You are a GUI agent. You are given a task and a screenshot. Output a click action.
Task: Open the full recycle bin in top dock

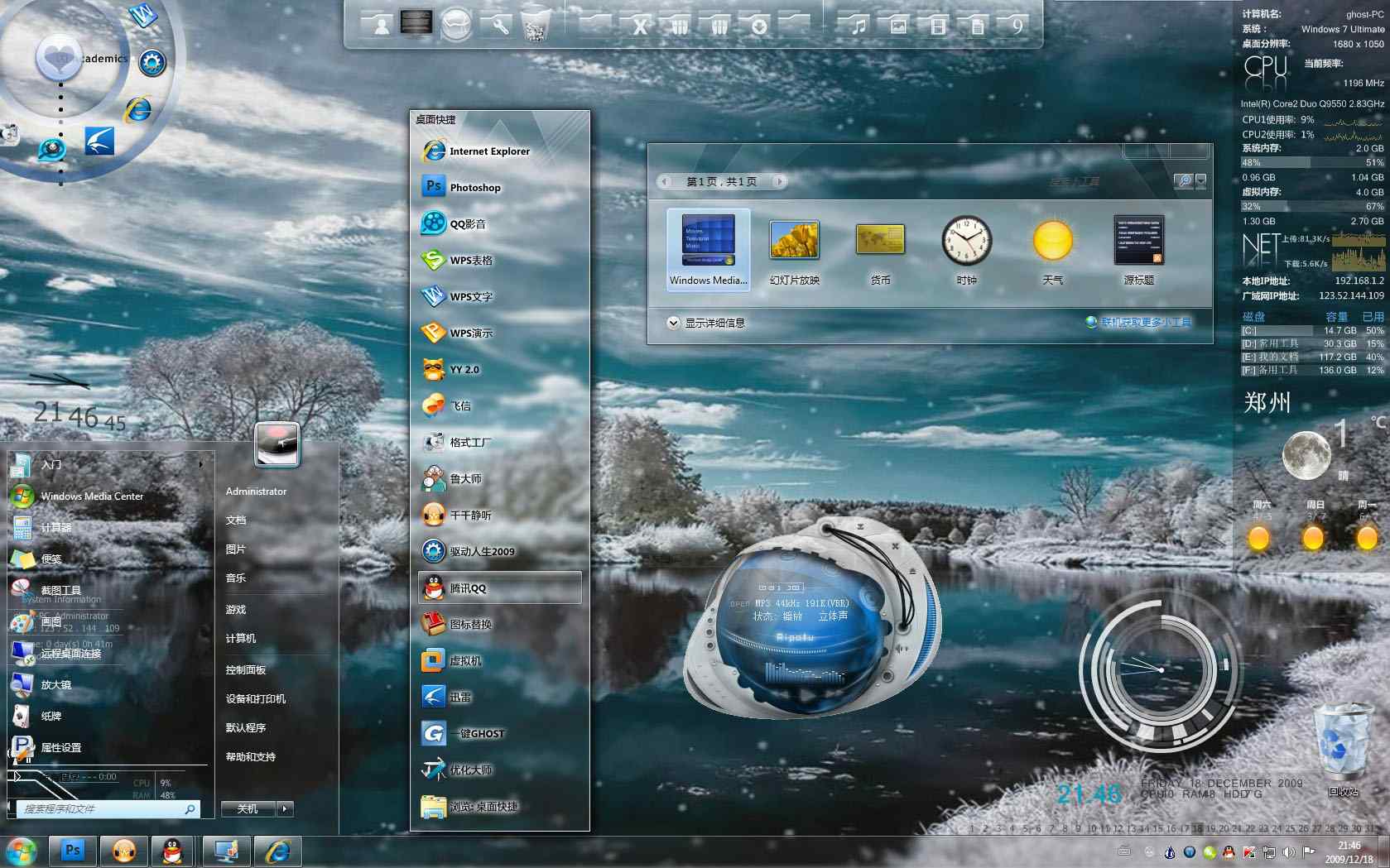[536, 24]
